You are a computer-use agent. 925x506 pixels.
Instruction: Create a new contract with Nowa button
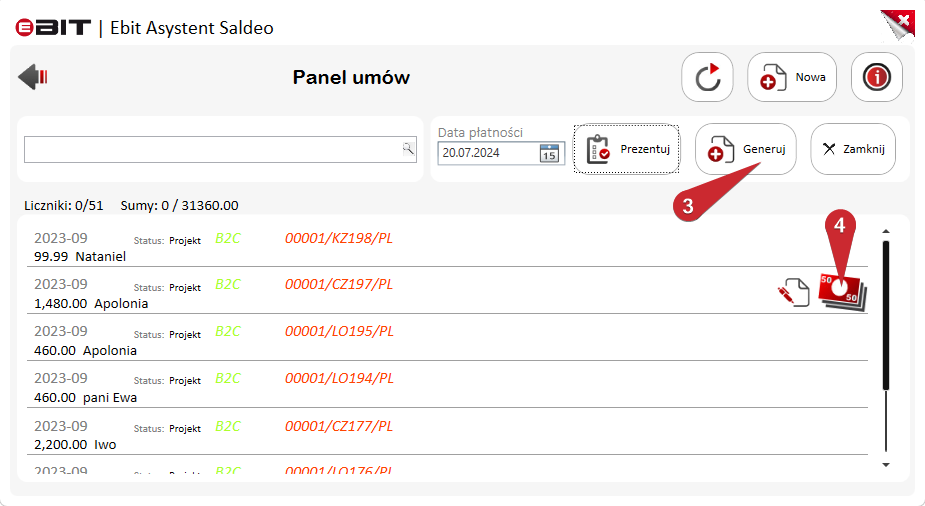[x=792, y=77]
